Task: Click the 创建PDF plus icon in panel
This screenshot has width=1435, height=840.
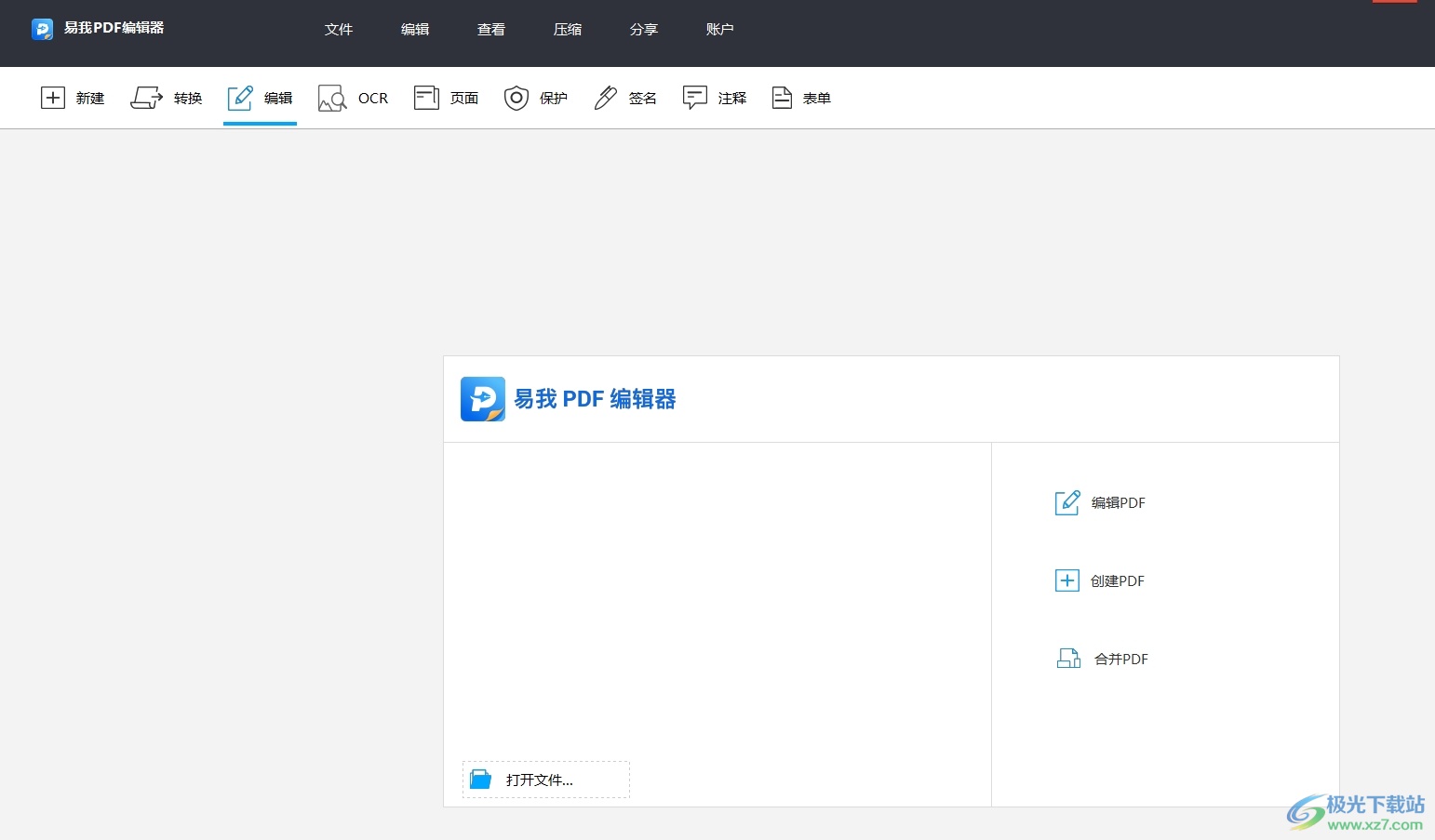Action: pos(1067,580)
